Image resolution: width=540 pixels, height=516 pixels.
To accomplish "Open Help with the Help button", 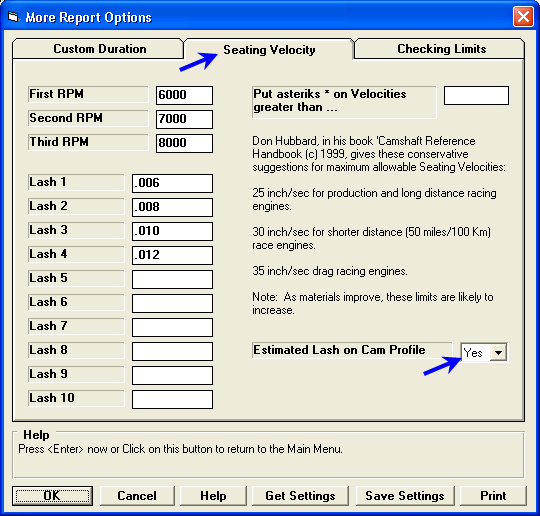I will click(x=214, y=496).
